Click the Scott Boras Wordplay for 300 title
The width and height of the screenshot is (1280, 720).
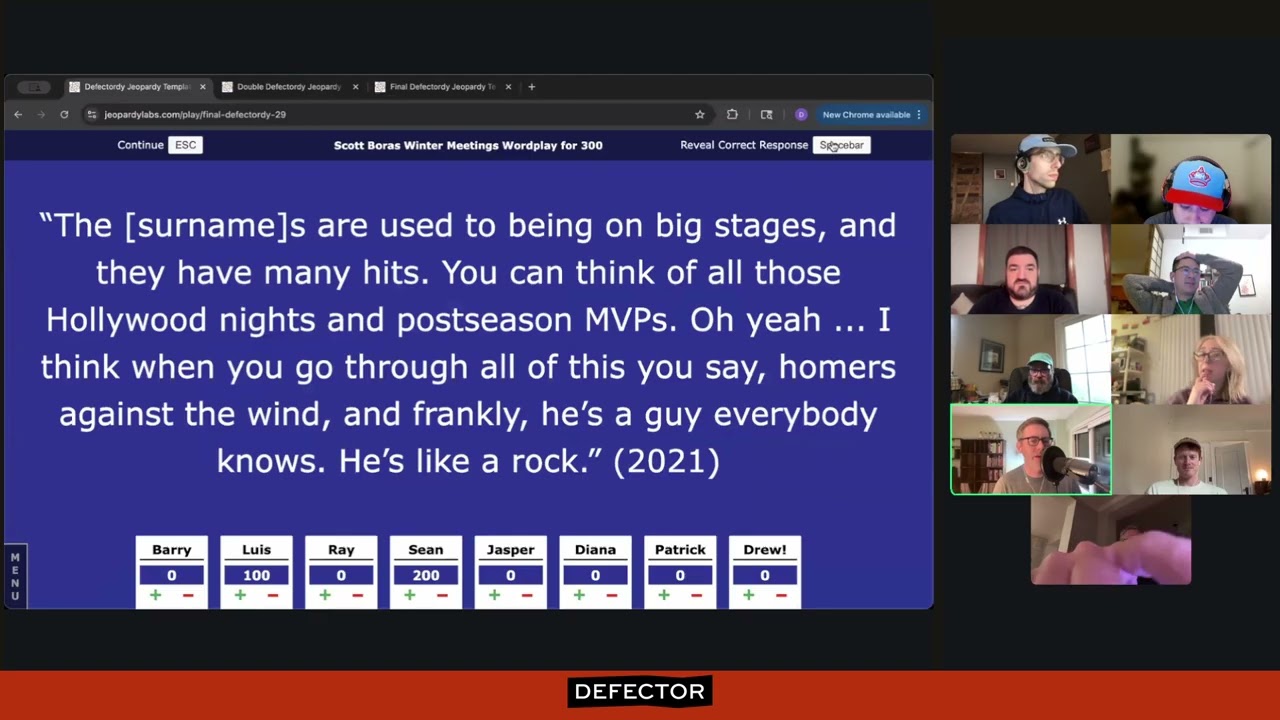(x=468, y=145)
